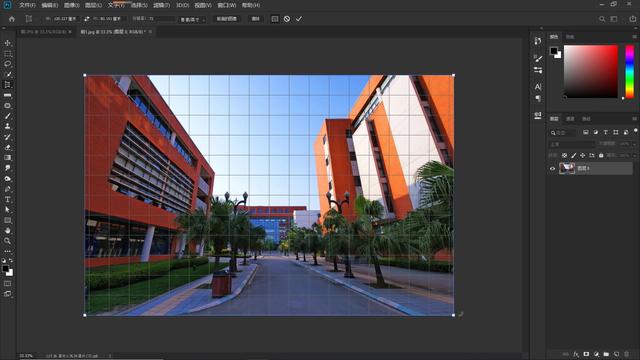Toggle the crop grid overlay option
640x360 pixels.
click(275, 19)
